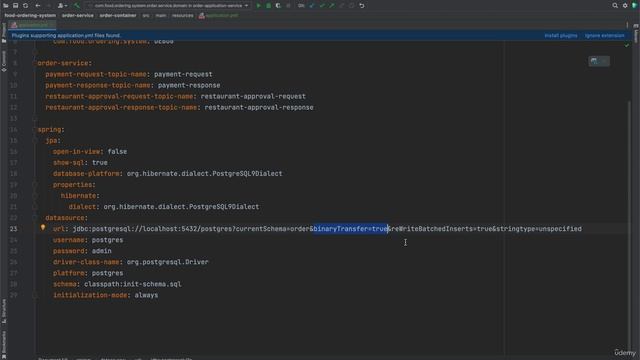This screenshot has height=360, width=640.
Task: Open IDE settings gear icon
Action: pos(625,6)
